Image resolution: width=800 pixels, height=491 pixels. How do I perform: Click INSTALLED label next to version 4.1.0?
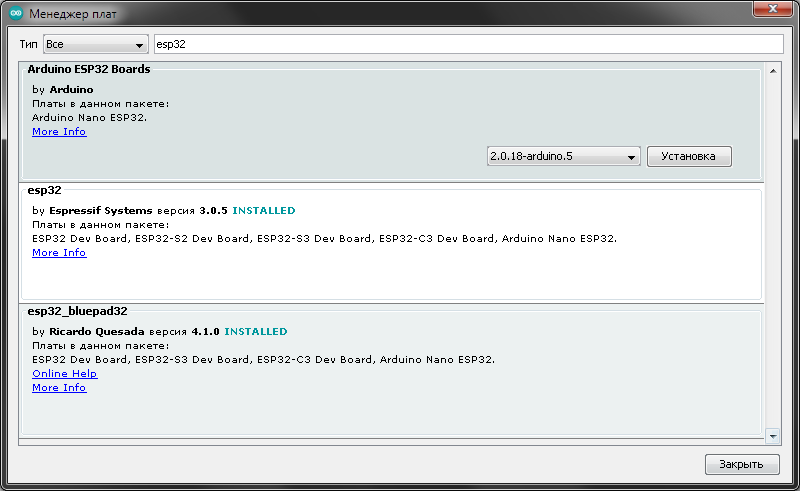tap(256, 332)
